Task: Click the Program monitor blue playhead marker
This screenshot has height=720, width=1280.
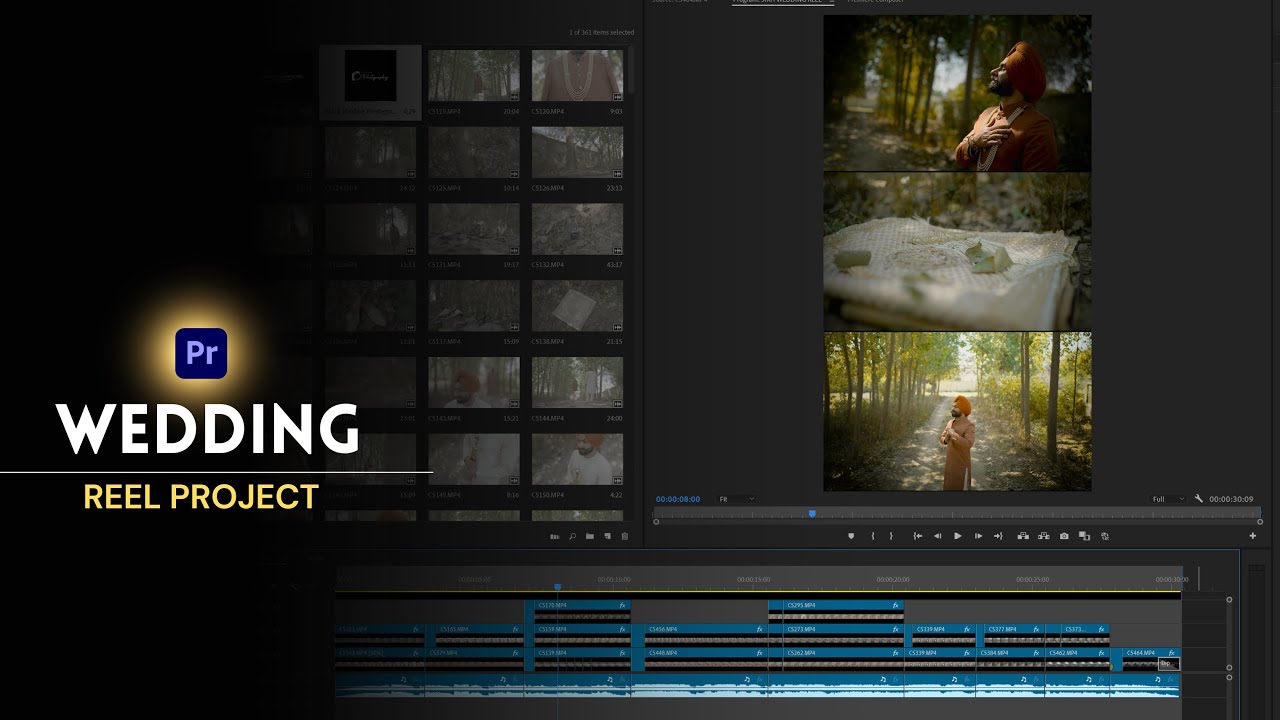Action: pyautogui.click(x=812, y=513)
